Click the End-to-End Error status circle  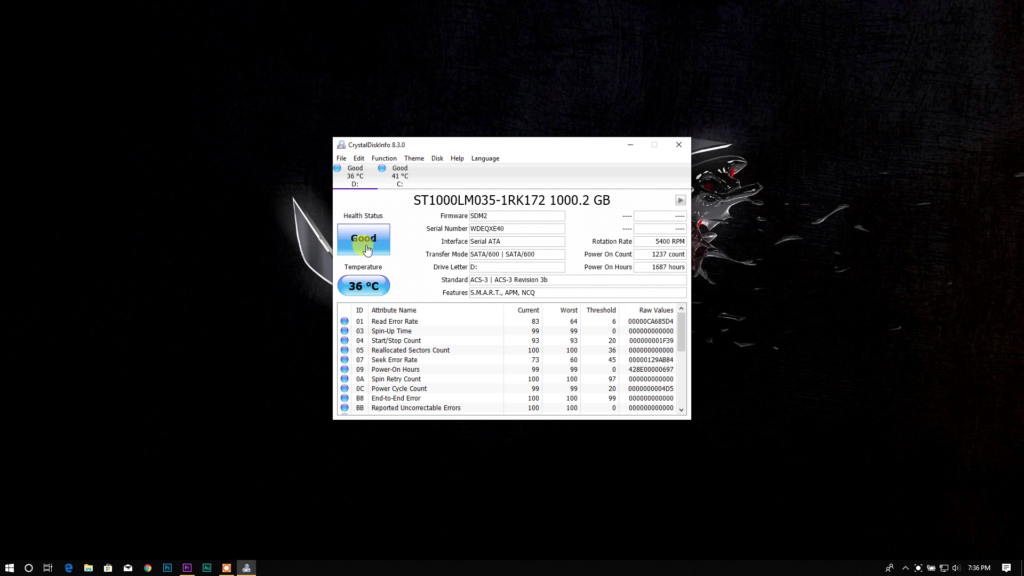point(344,398)
